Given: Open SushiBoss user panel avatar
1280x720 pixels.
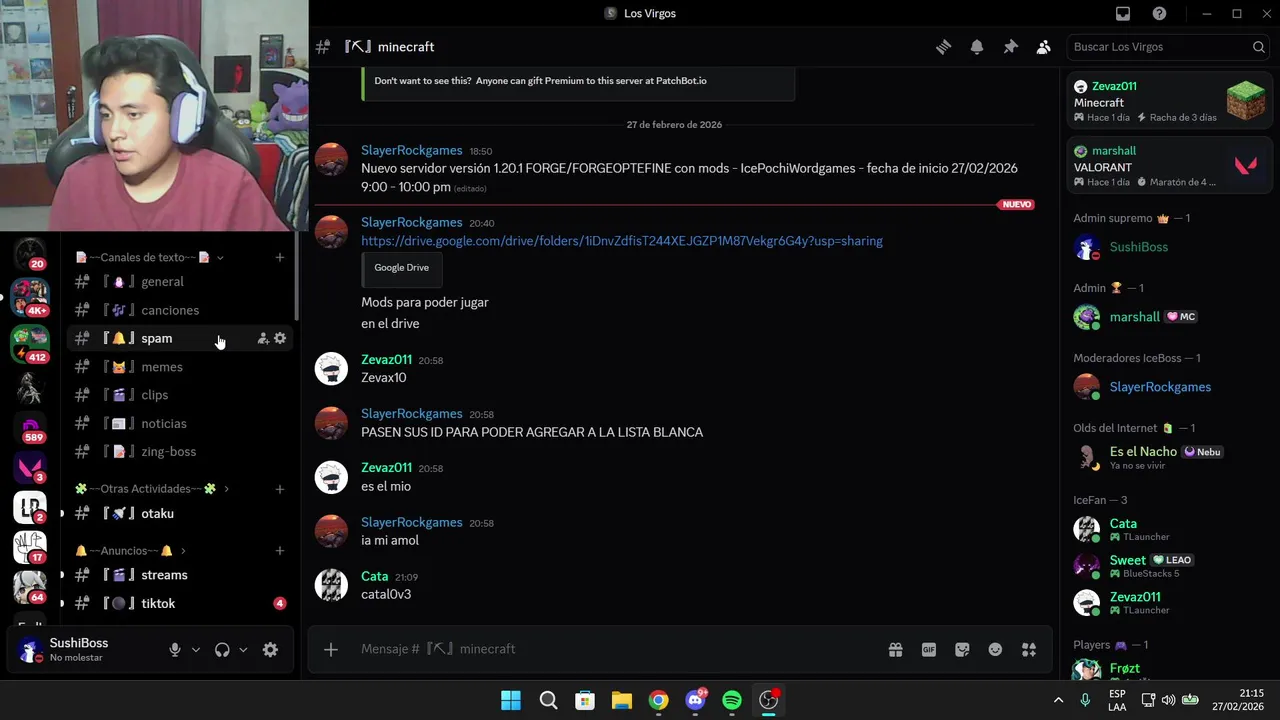Looking at the screenshot, I should click(x=30, y=650).
